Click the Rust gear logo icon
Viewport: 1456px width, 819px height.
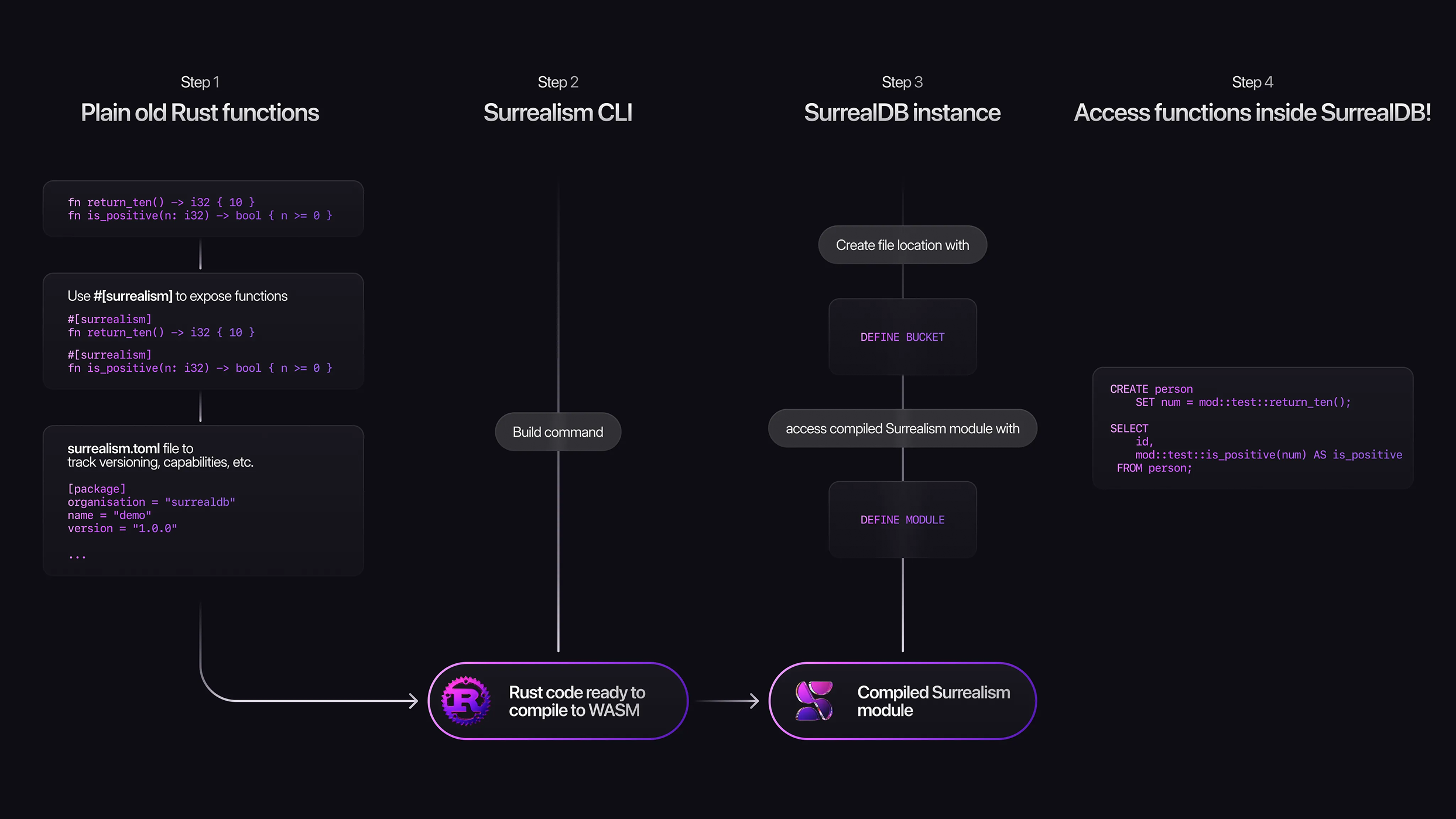pos(466,701)
